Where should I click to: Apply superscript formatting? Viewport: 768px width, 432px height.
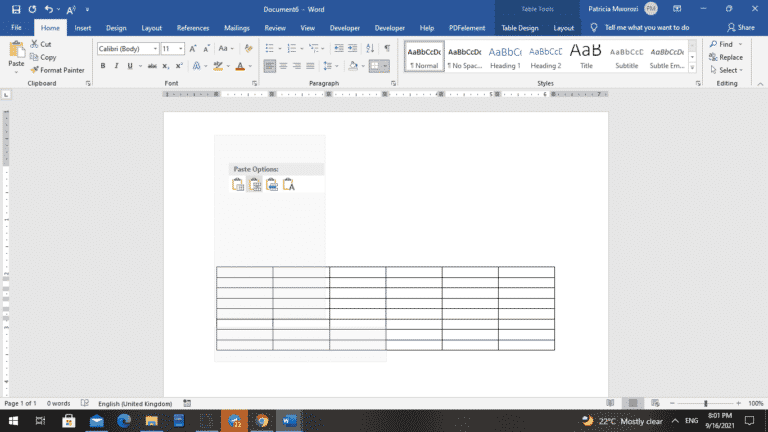(179, 66)
